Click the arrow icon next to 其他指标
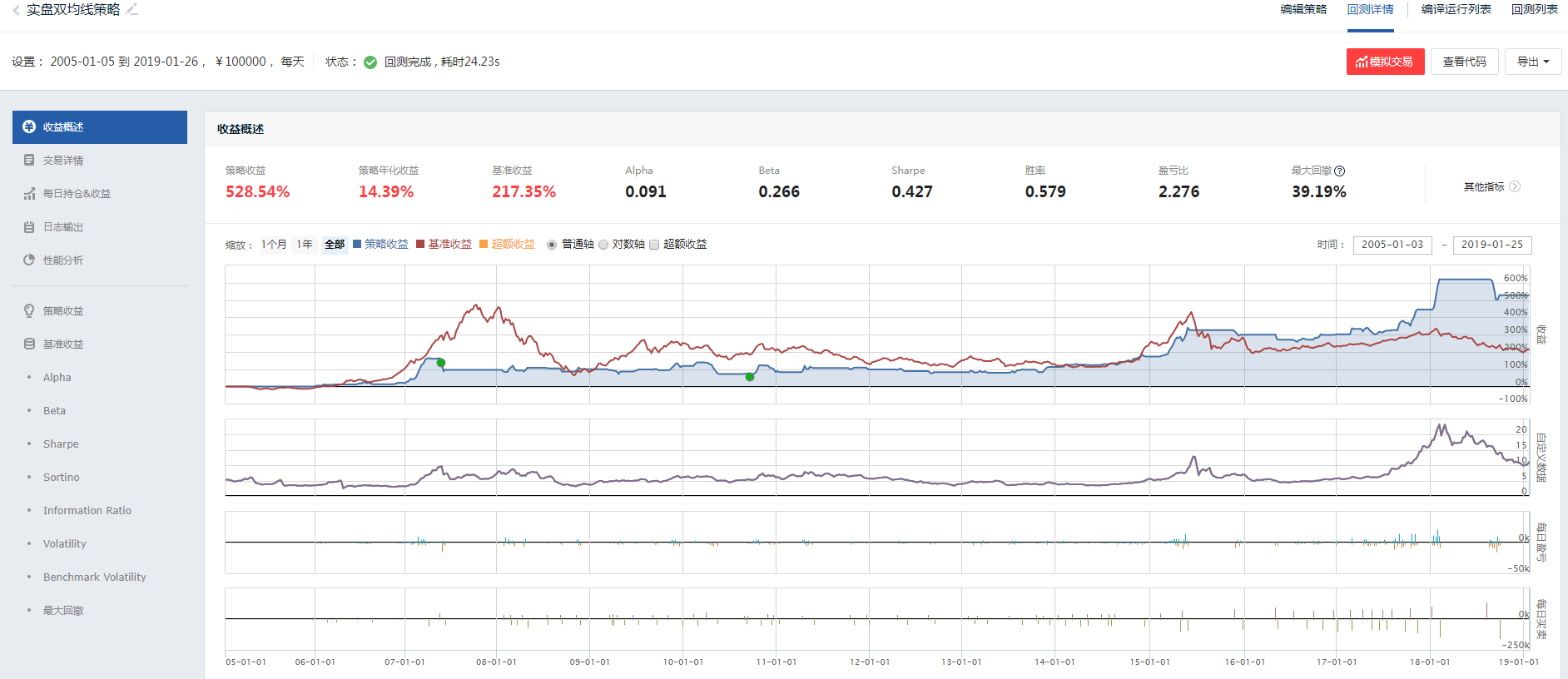 pyautogui.click(x=1515, y=186)
